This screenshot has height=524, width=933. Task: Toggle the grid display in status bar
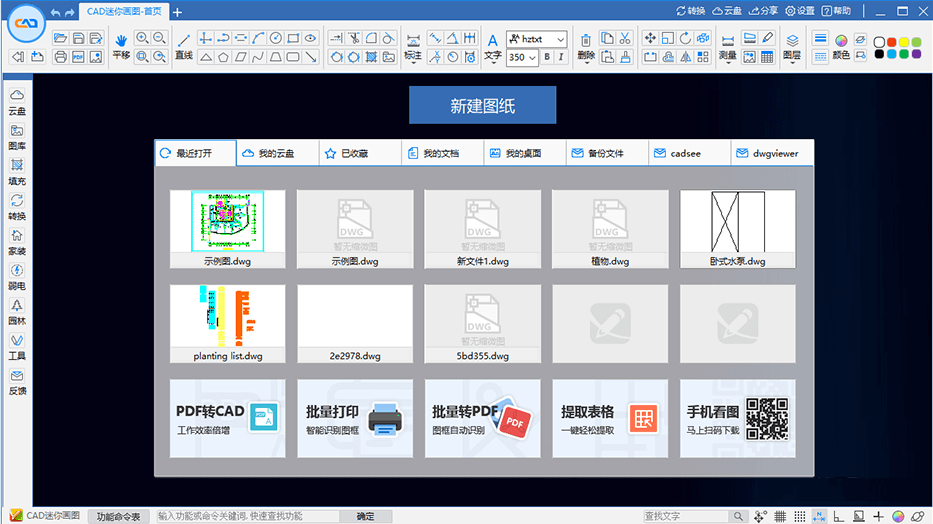[781, 516]
